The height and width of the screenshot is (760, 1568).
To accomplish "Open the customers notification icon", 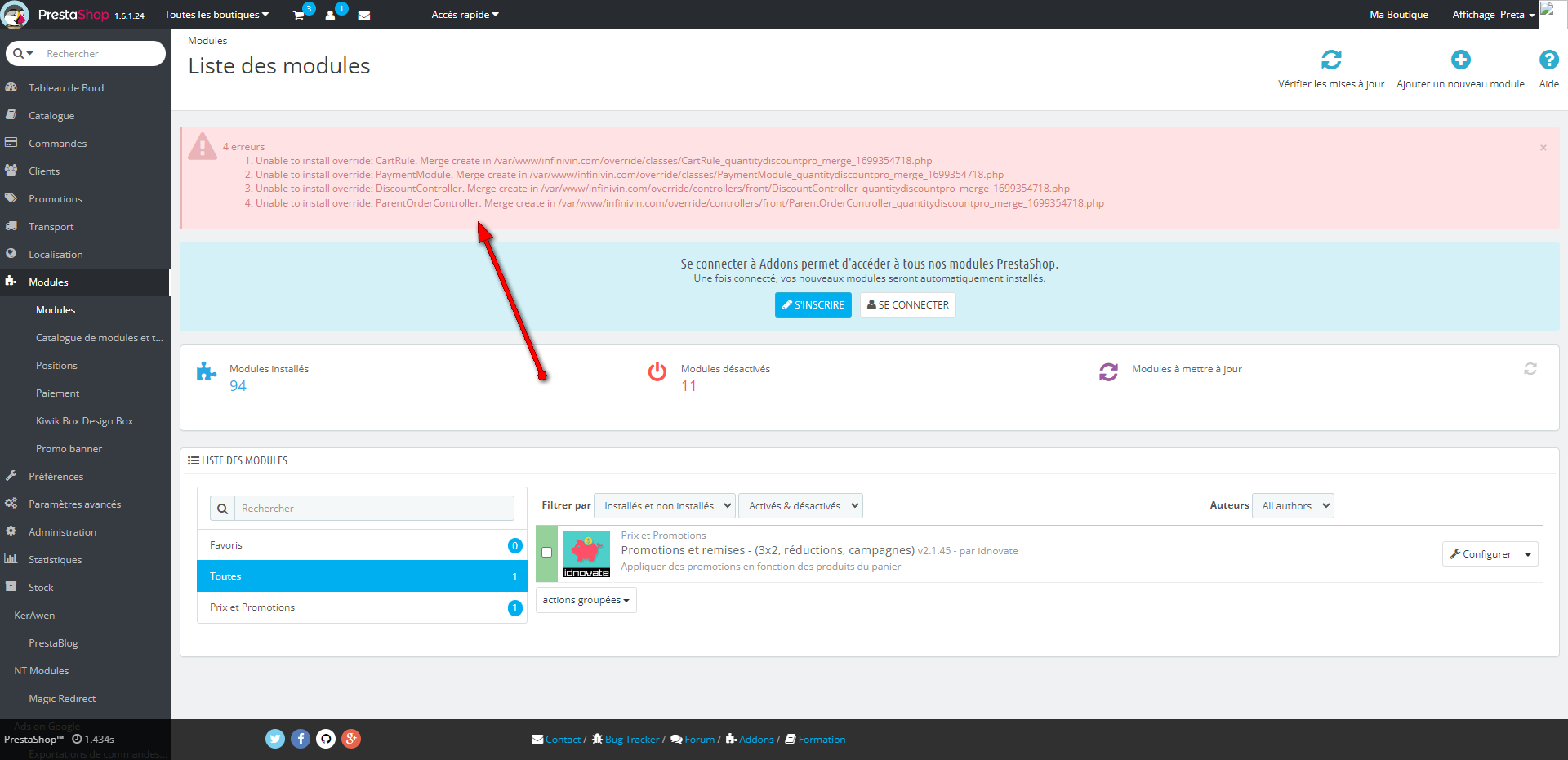I will pos(330,16).
